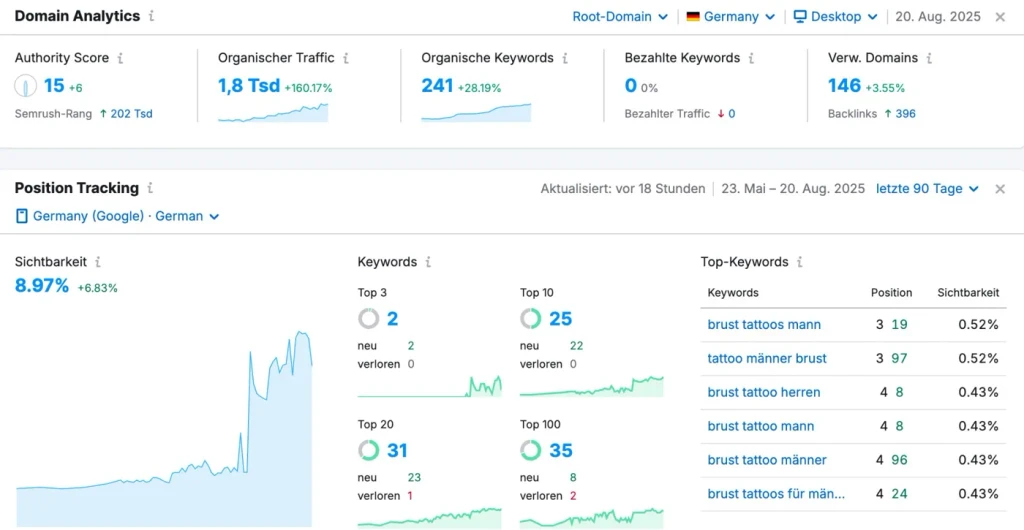Click the Organische Keywords sparkline chart
This screenshot has width=1024, height=530.
click(476, 112)
